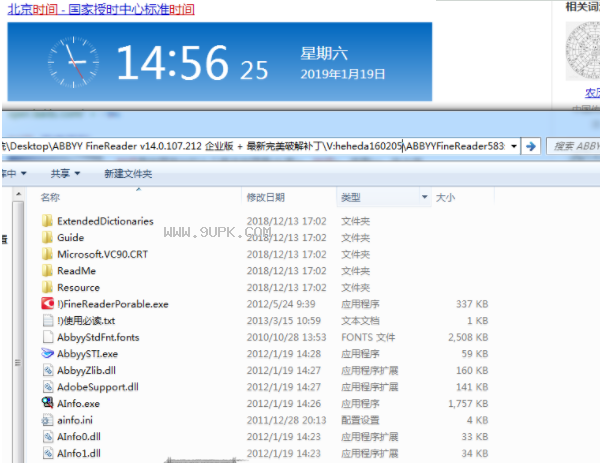Click the 文本文档 type cell
600x470 pixels.
[x=360, y=321]
